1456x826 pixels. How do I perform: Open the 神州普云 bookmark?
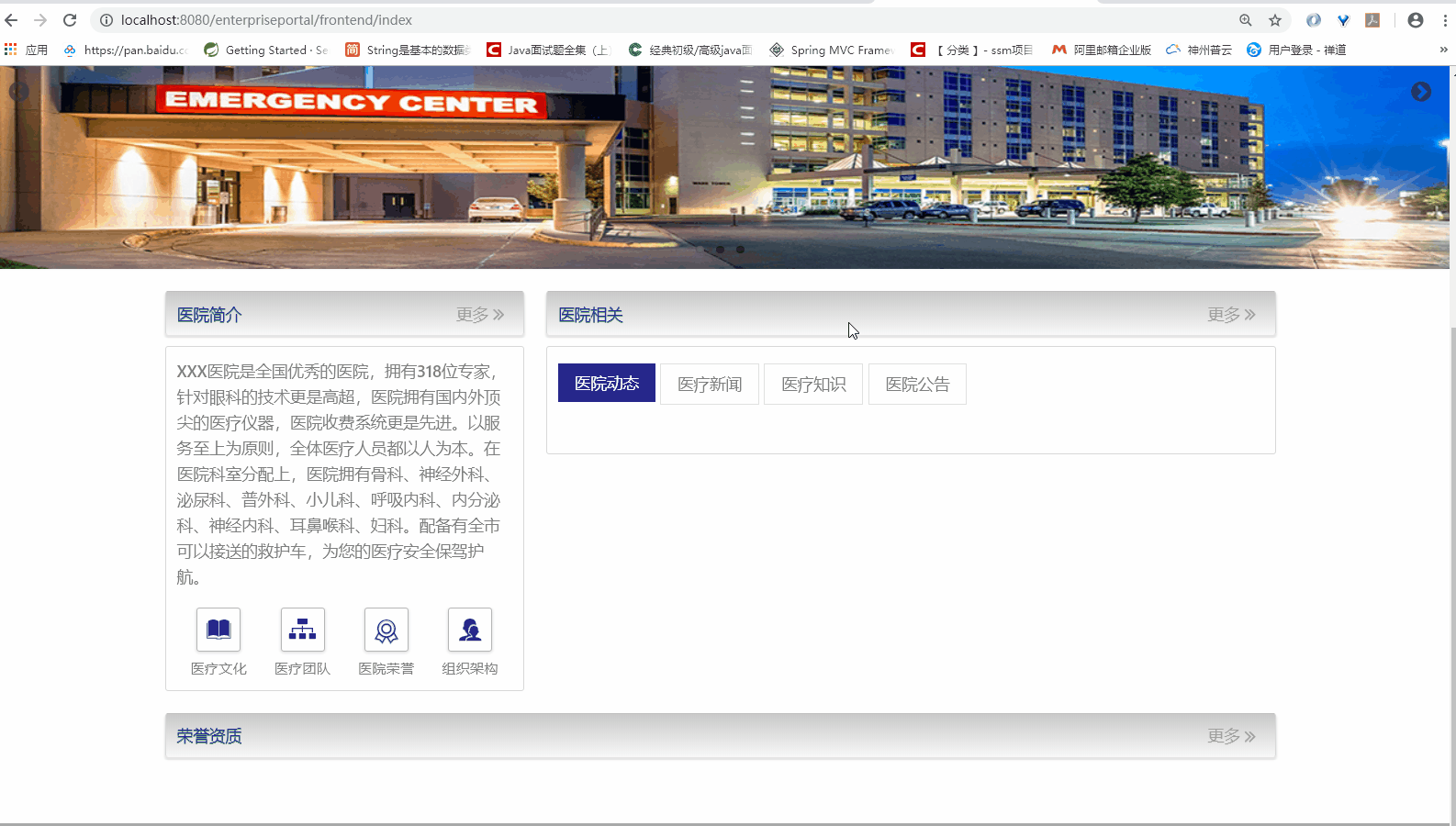tap(1199, 50)
